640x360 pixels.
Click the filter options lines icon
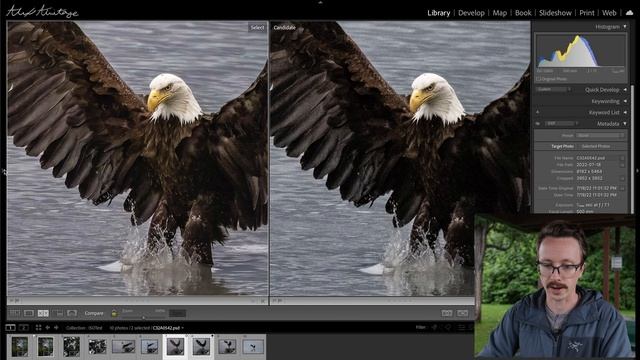(x=461, y=327)
